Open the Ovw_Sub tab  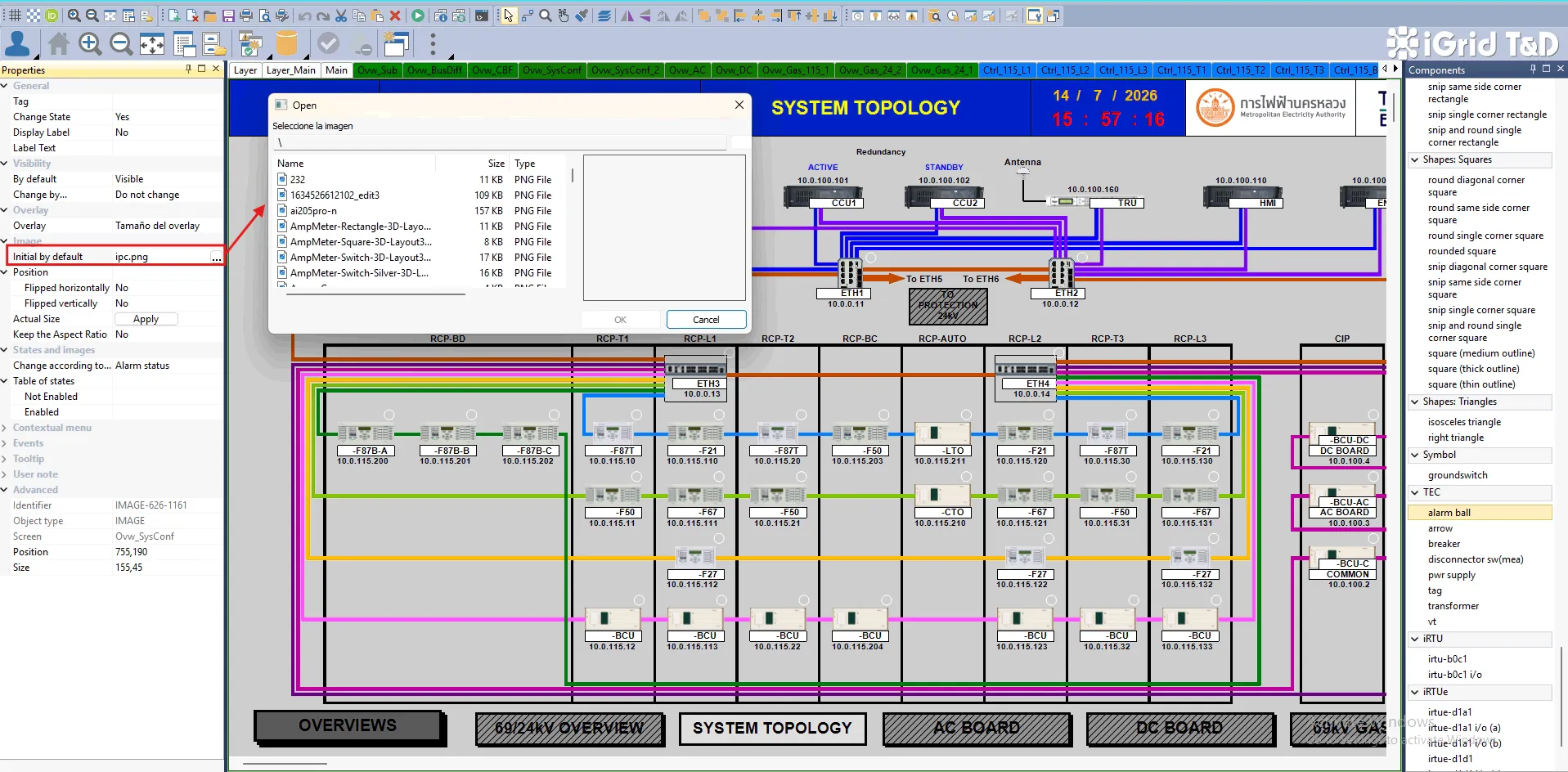pyautogui.click(x=377, y=70)
